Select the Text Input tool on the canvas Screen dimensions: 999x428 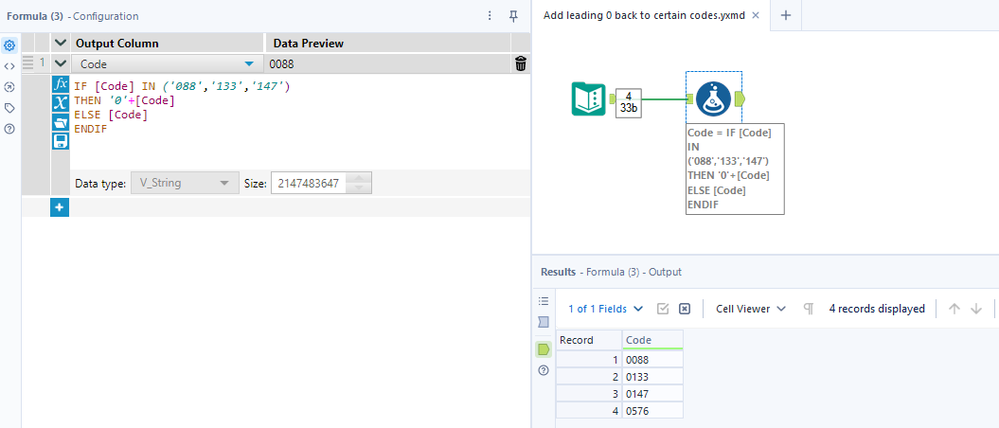[588, 98]
